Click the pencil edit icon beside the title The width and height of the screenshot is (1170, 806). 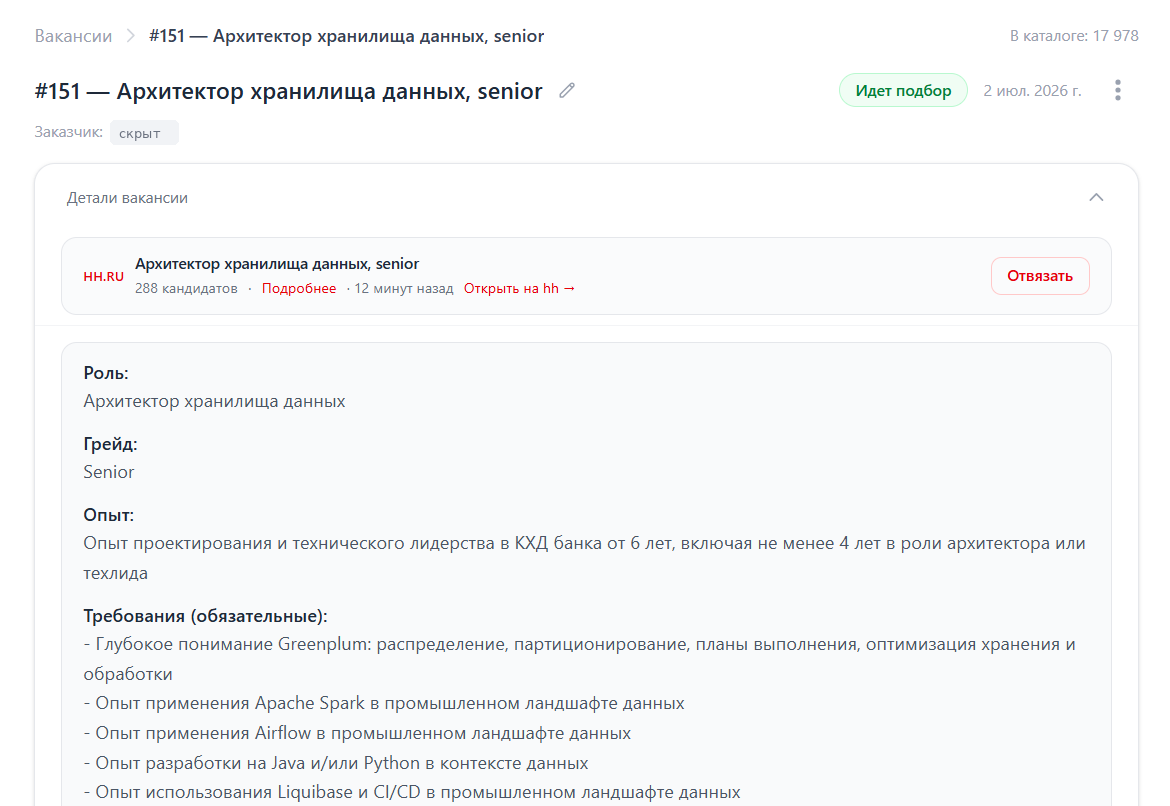(567, 90)
